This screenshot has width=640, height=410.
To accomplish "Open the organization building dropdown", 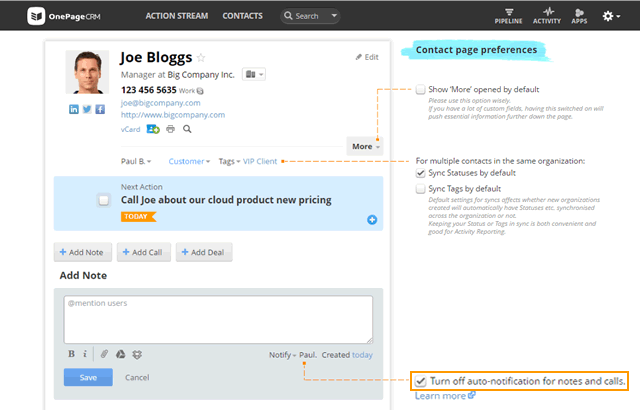I will pyautogui.click(x=254, y=74).
